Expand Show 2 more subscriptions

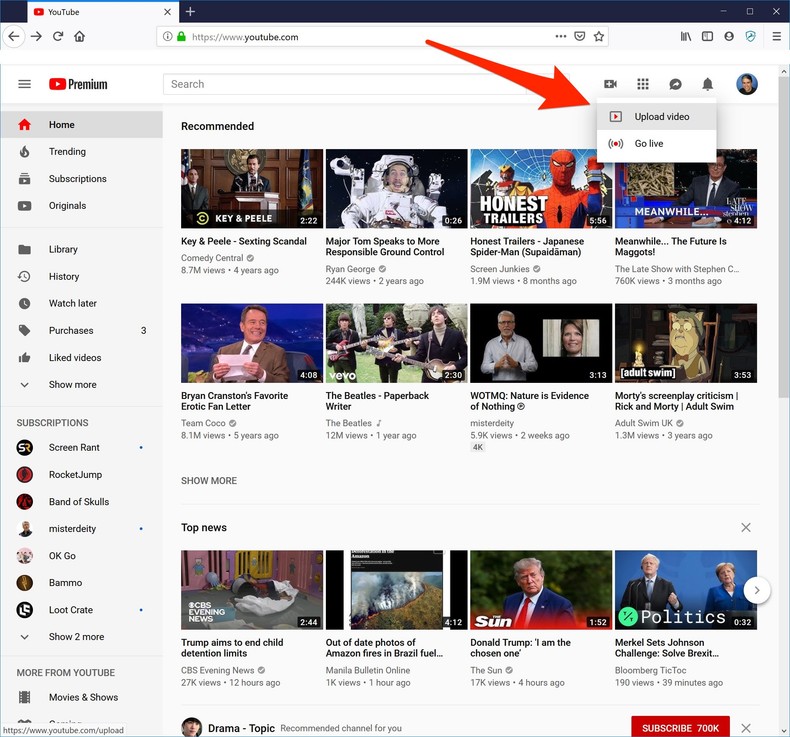[x=76, y=637]
